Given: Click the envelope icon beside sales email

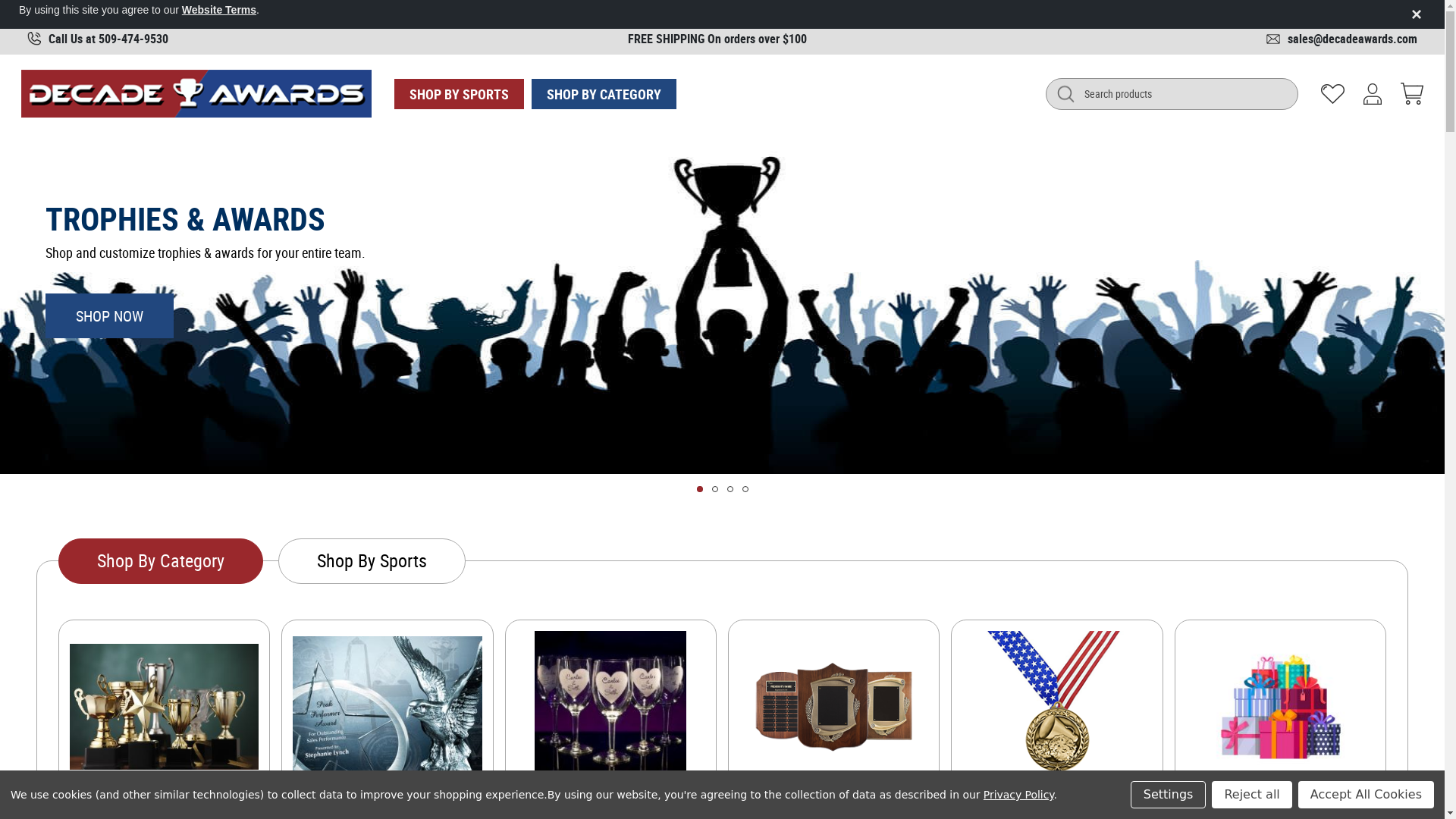Looking at the screenshot, I should tap(1273, 39).
